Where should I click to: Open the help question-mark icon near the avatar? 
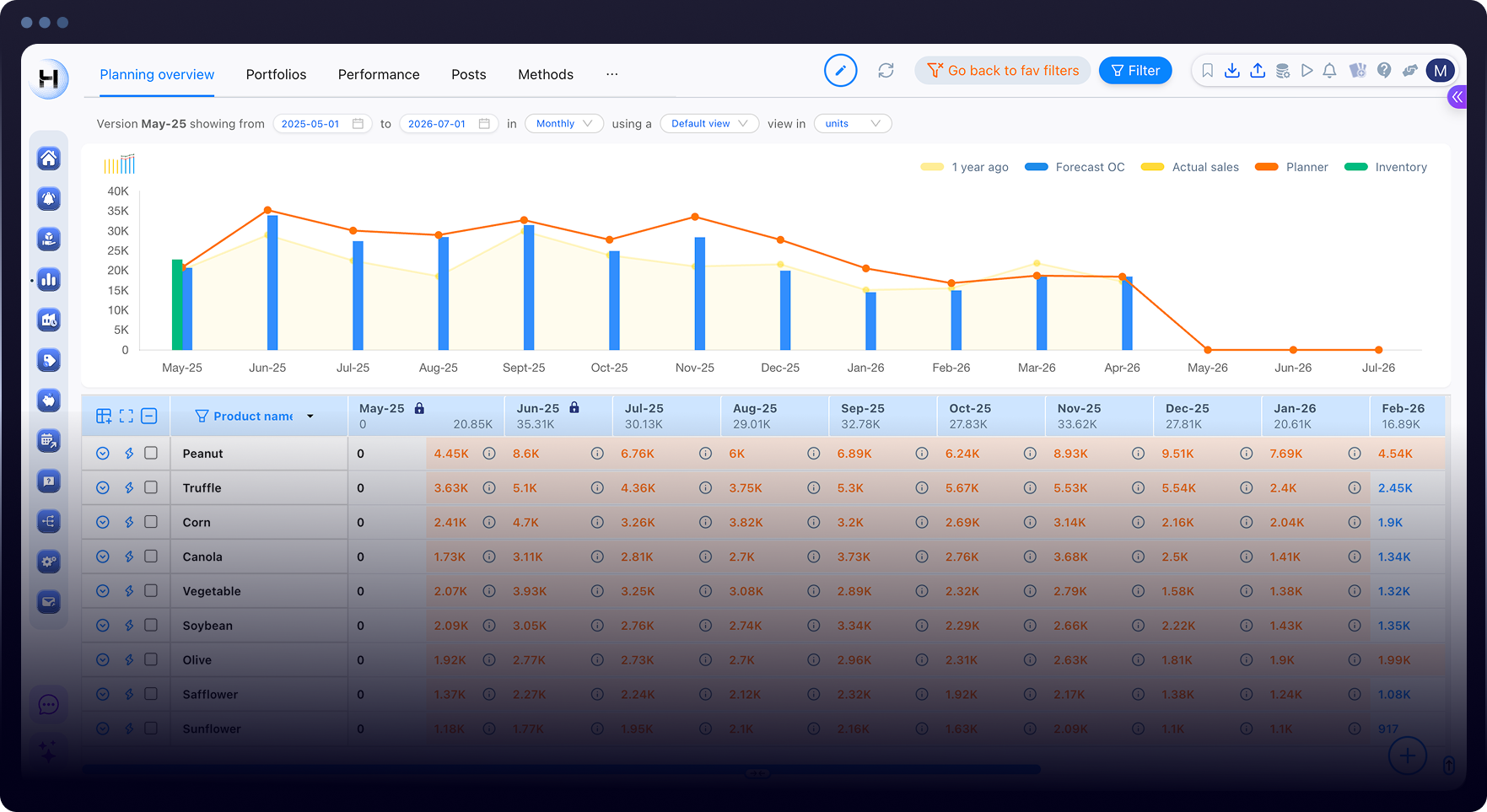(x=1384, y=71)
